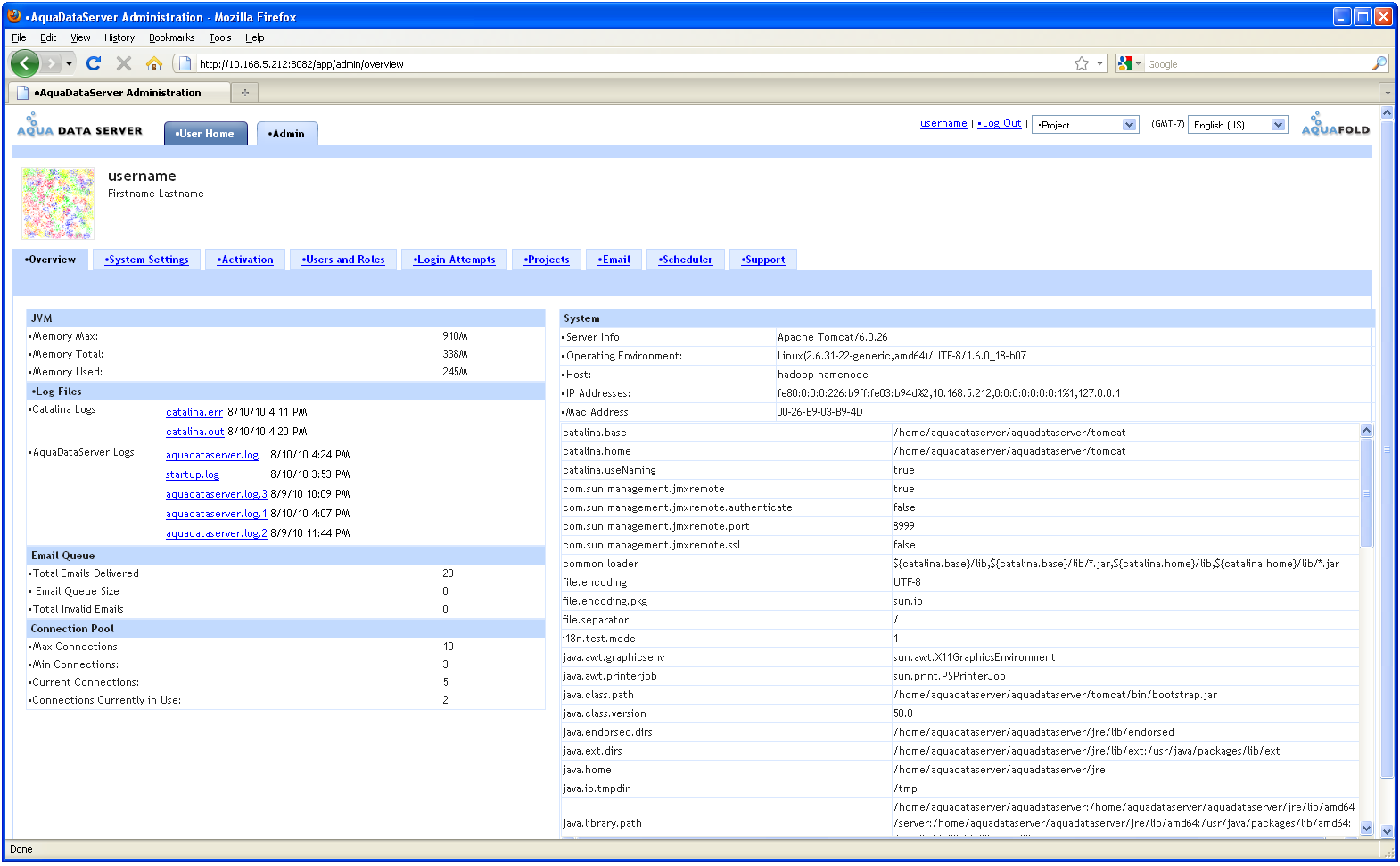The height and width of the screenshot is (866, 1400).
Task: Click the Total Emails Delivered row label
Action: (86, 573)
